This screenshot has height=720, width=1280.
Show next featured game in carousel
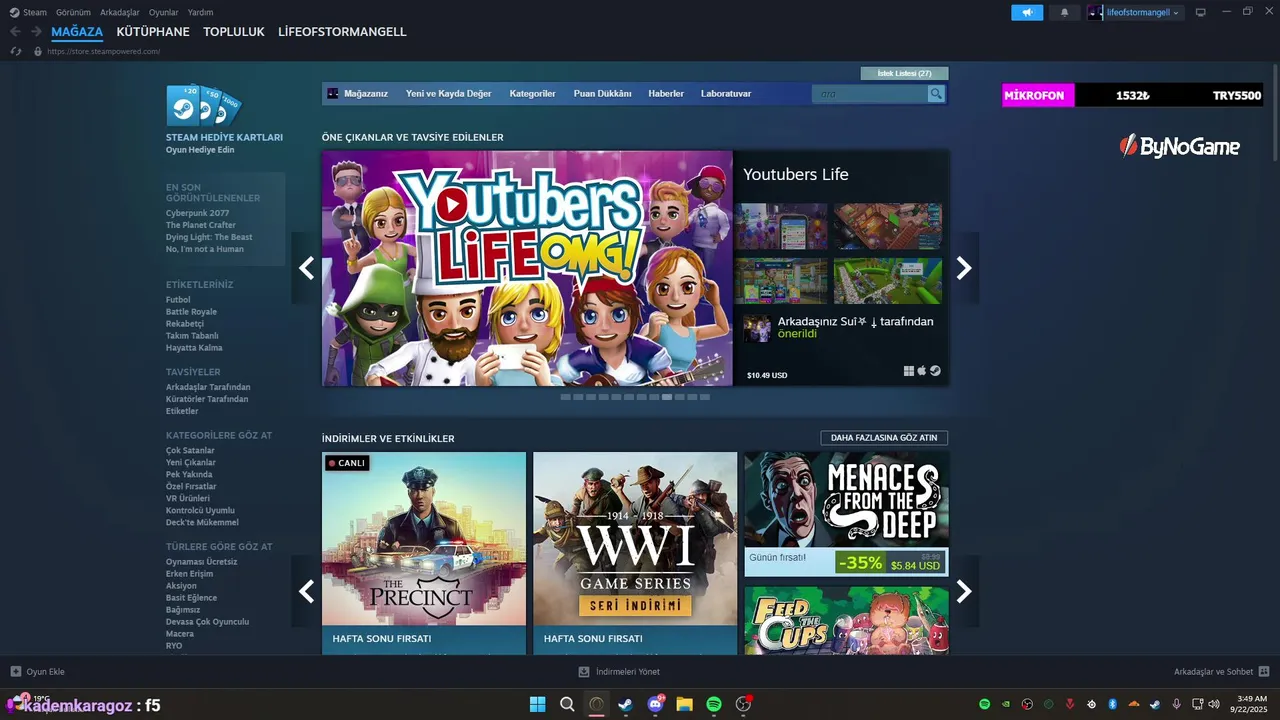964,268
